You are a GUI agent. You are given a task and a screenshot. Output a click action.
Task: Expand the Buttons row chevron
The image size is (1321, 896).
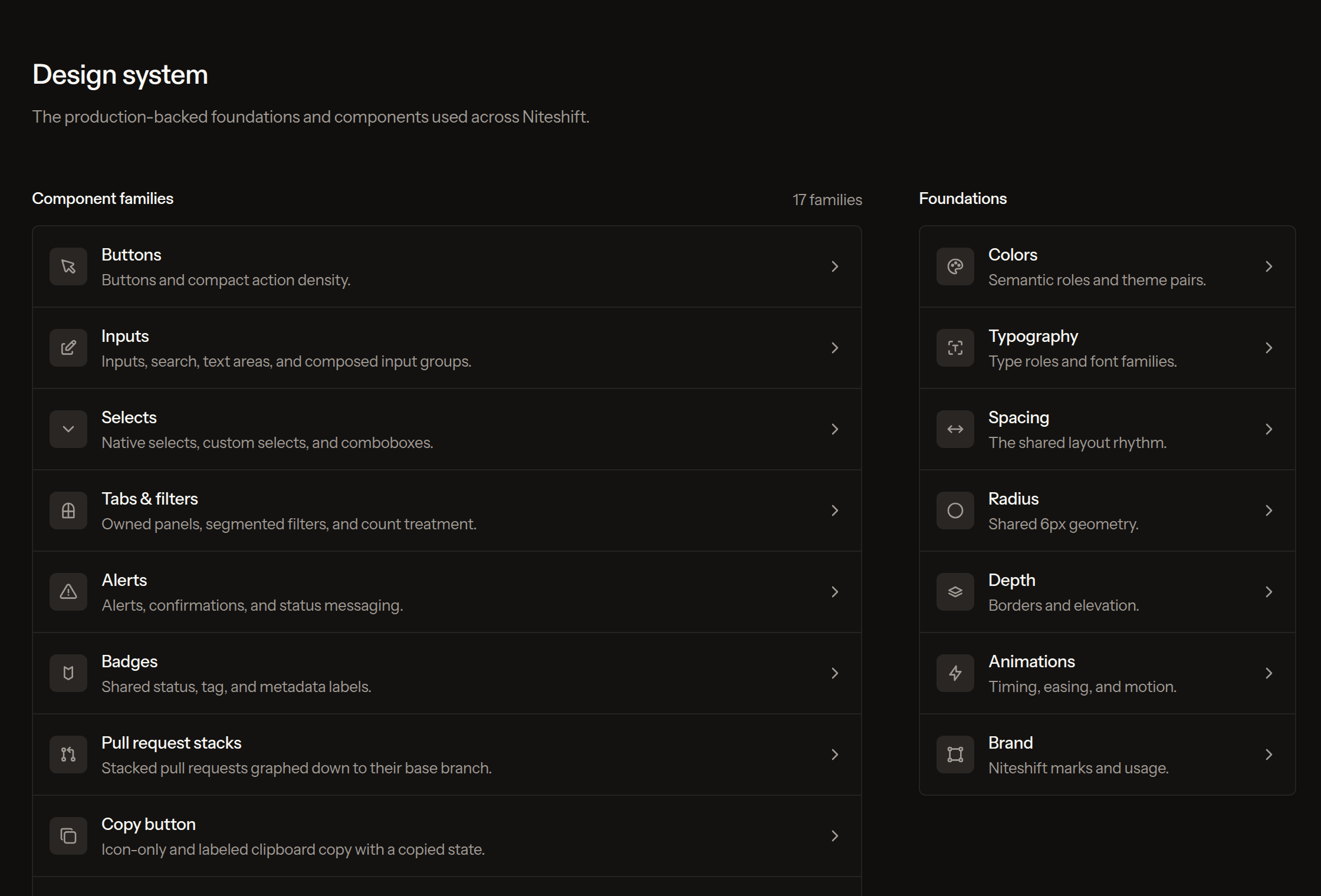point(835,266)
